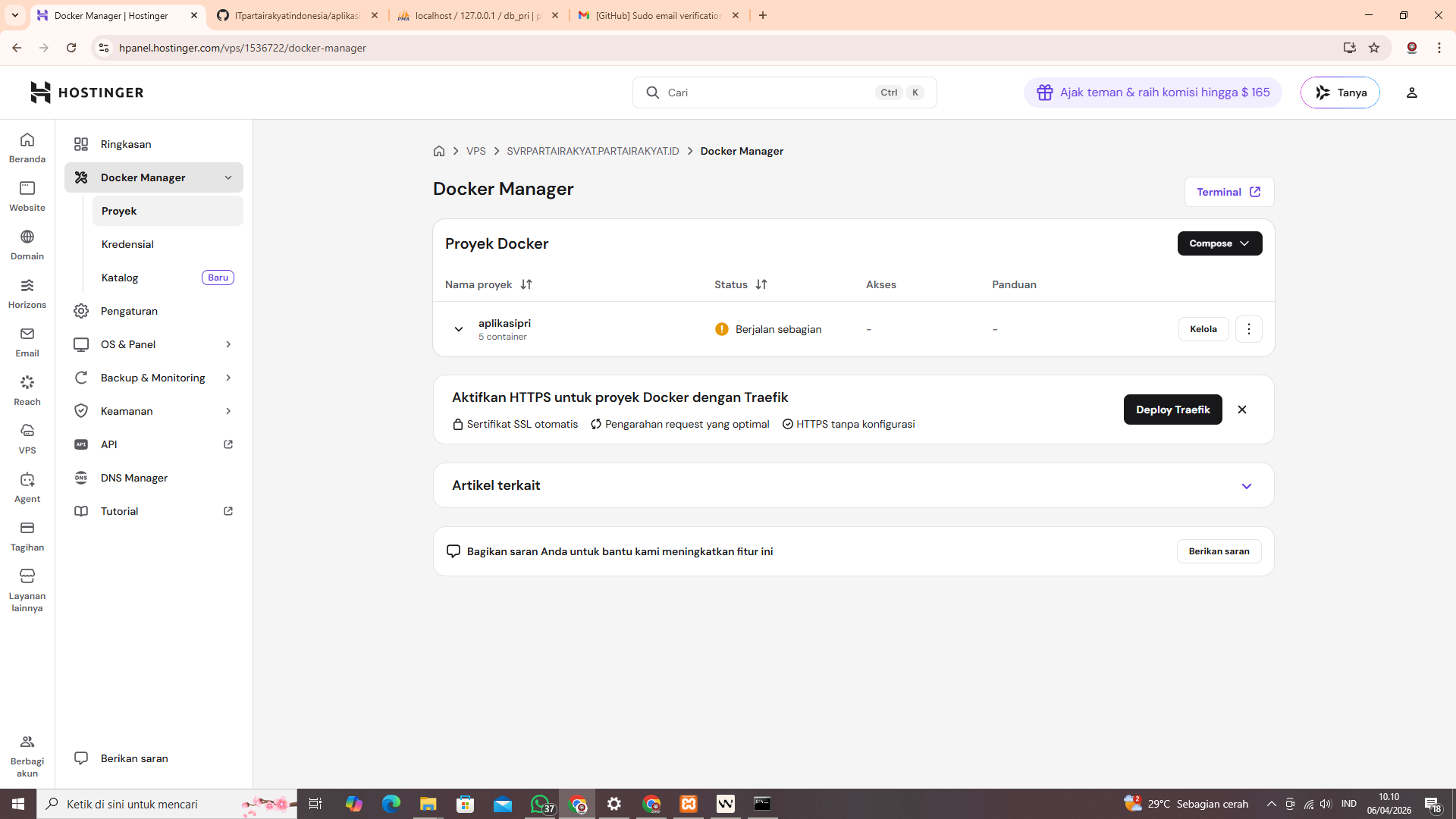Open the Horizons sidebar icon

pos(27,293)
